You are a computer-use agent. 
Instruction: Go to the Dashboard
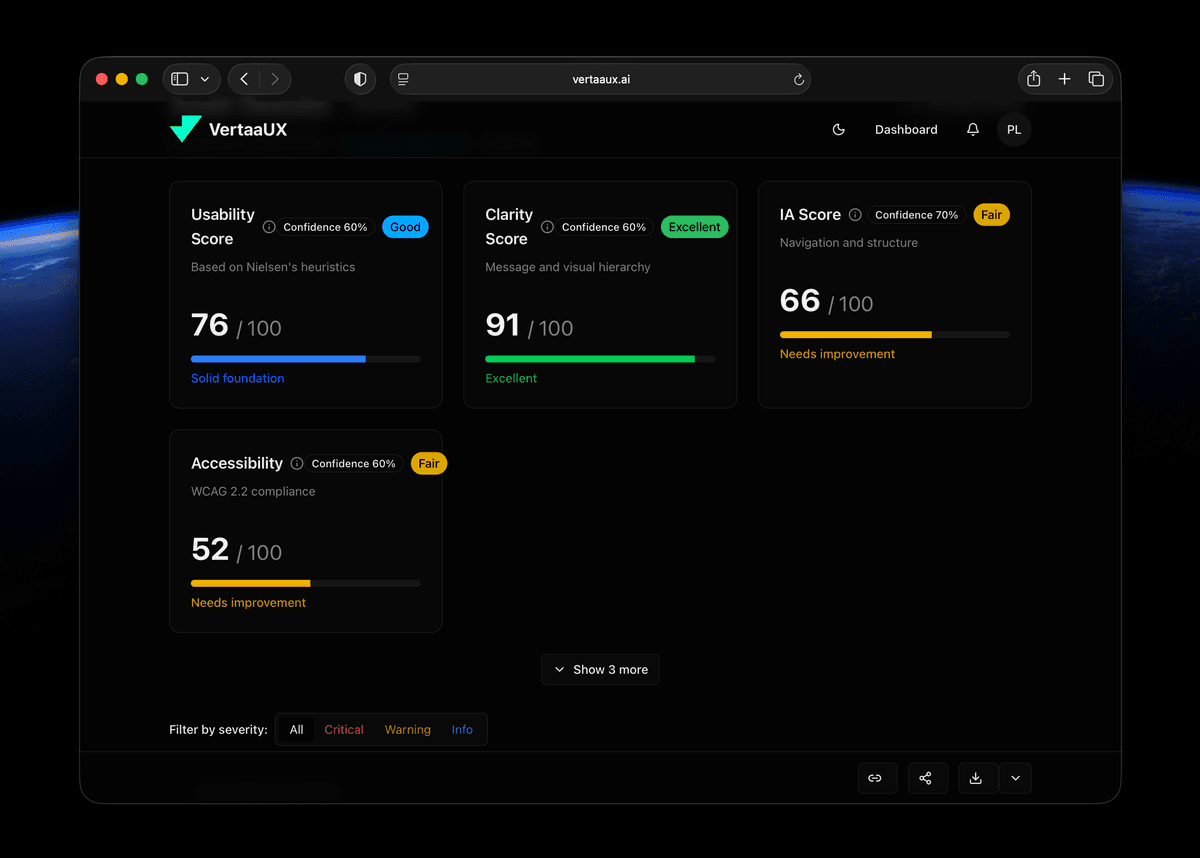[905, 129]
